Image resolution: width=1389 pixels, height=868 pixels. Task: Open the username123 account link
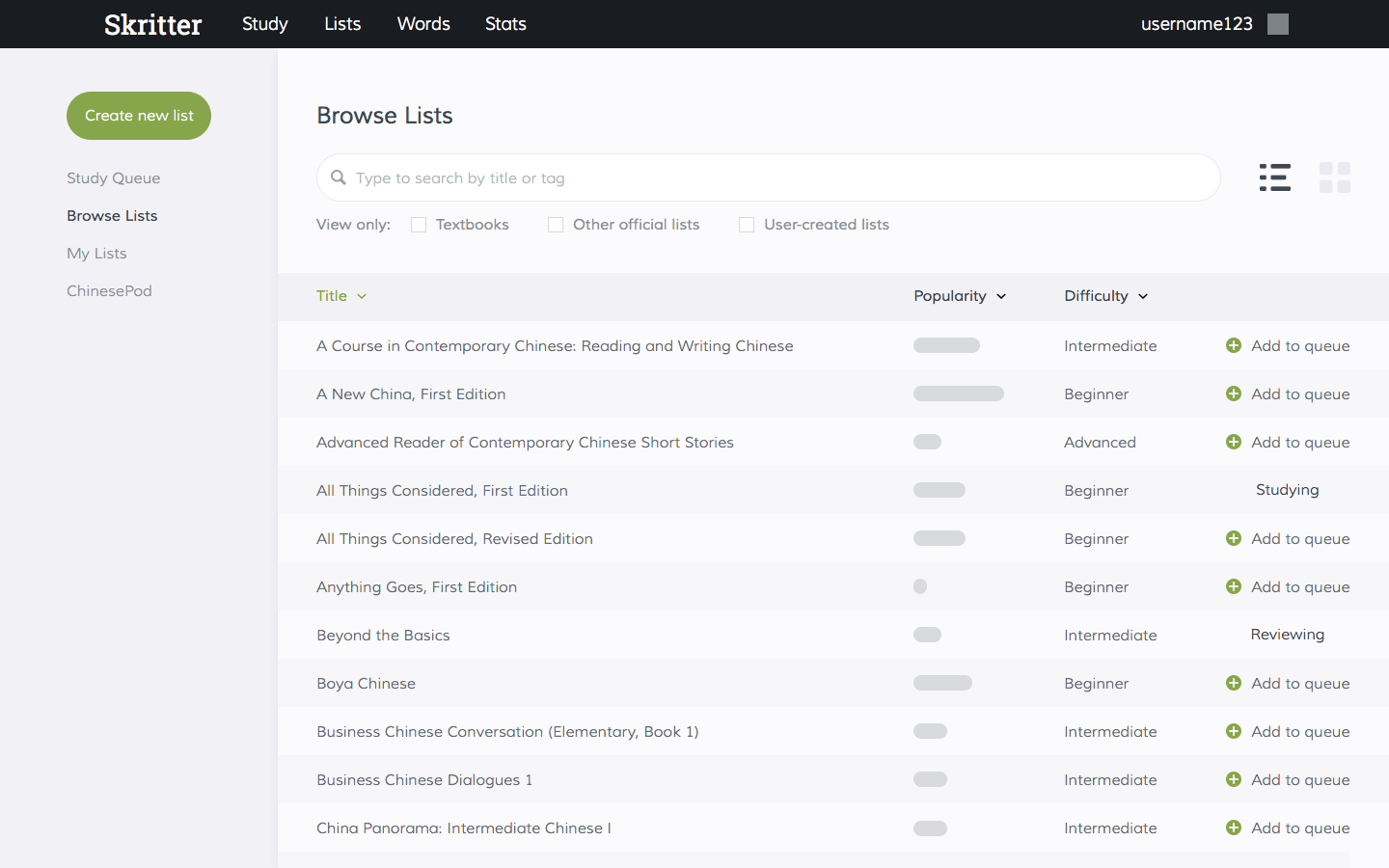click(1196, 24)
